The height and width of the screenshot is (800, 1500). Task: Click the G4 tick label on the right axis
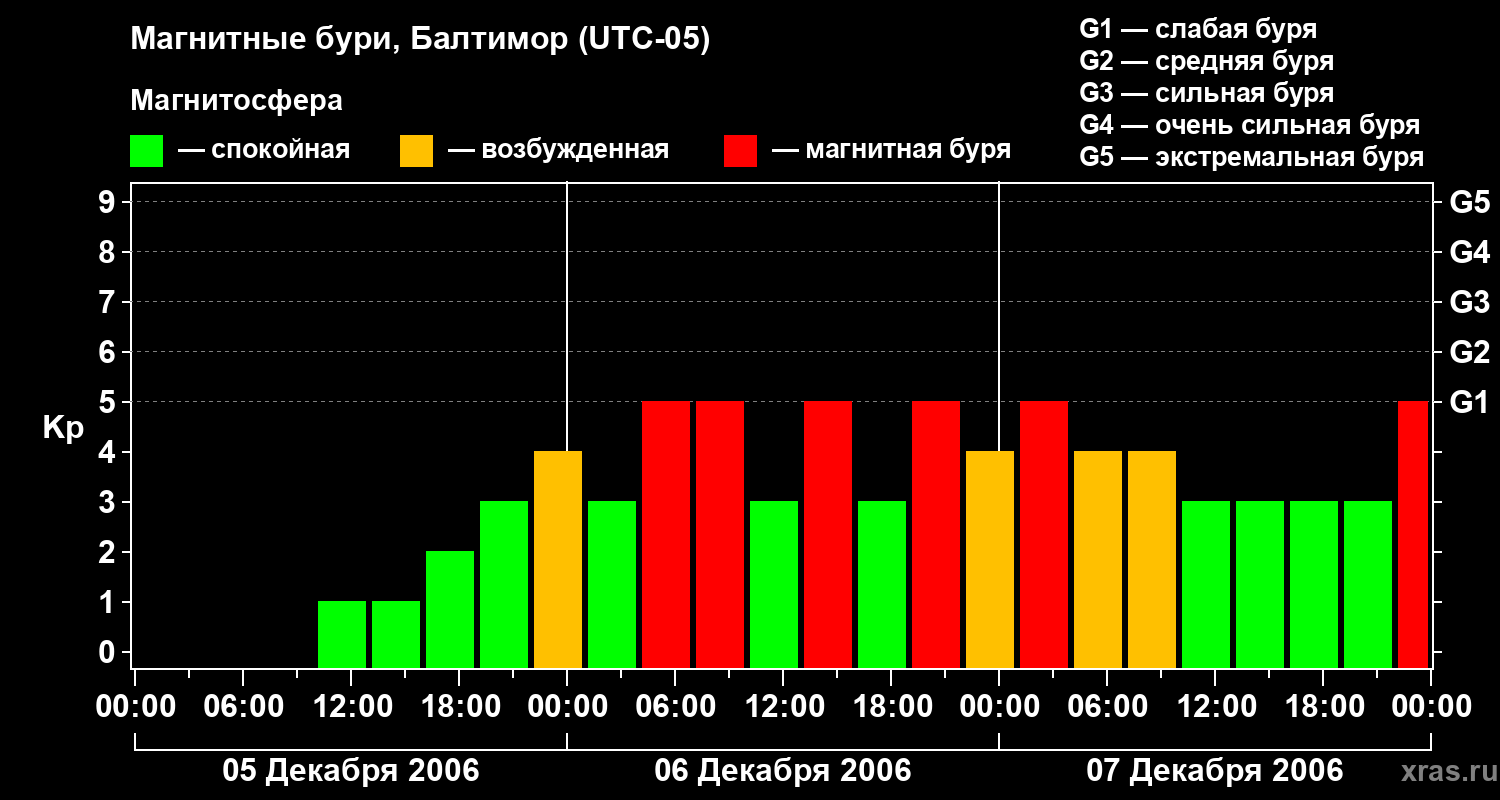(x=1470, y=253)
